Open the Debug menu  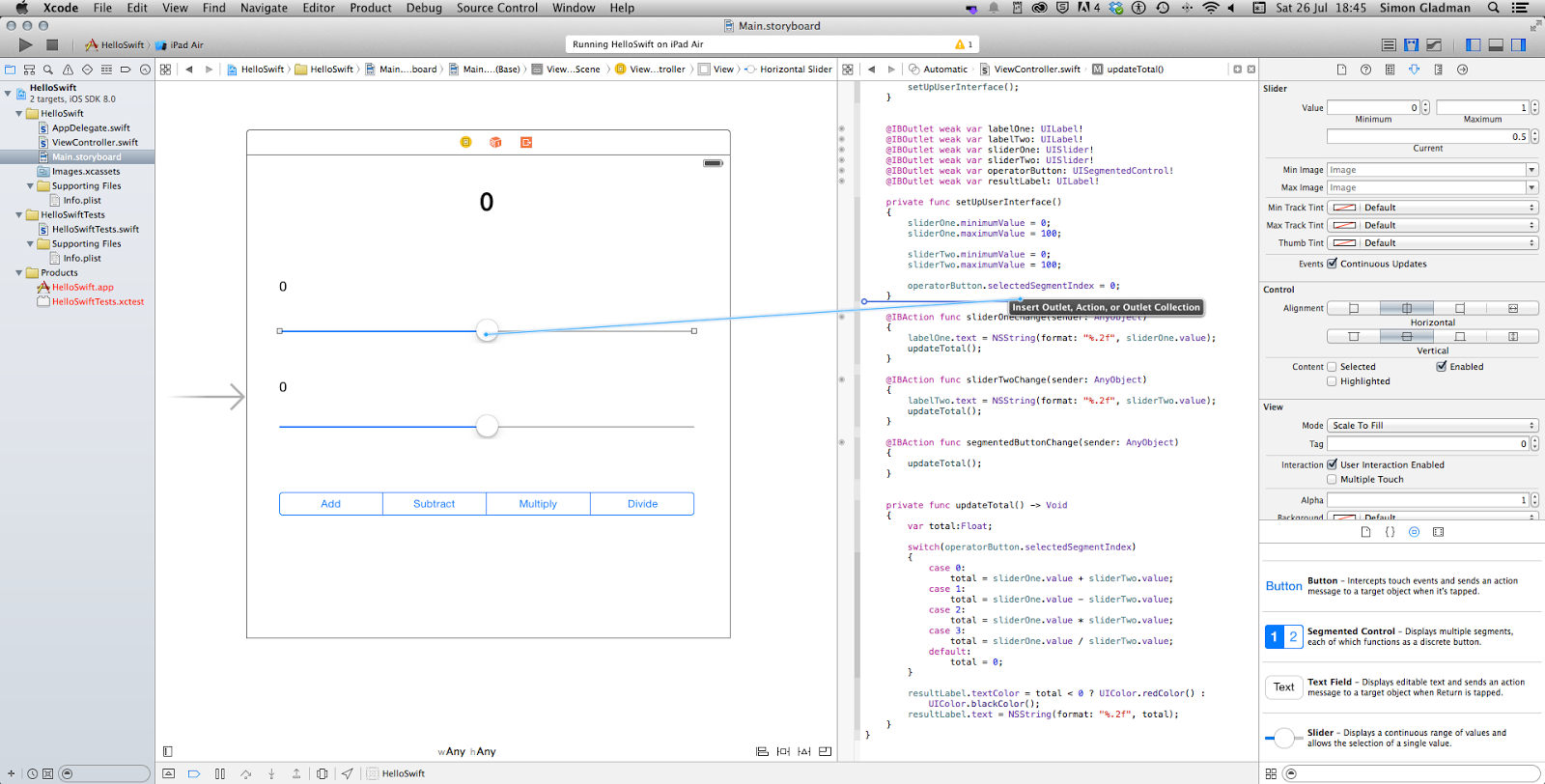(424, 8)
